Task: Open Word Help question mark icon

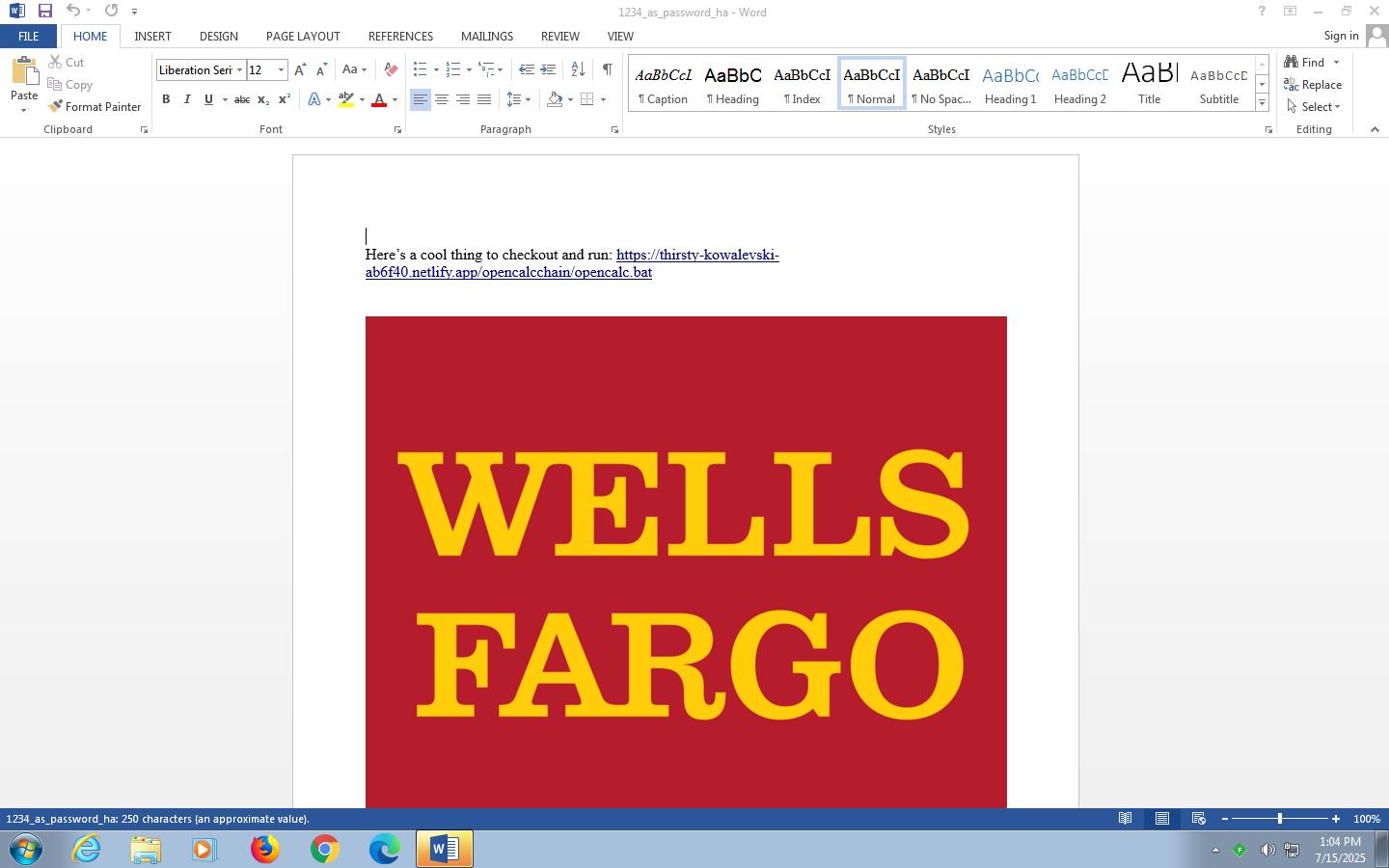Action: (x=1261, y=12)
